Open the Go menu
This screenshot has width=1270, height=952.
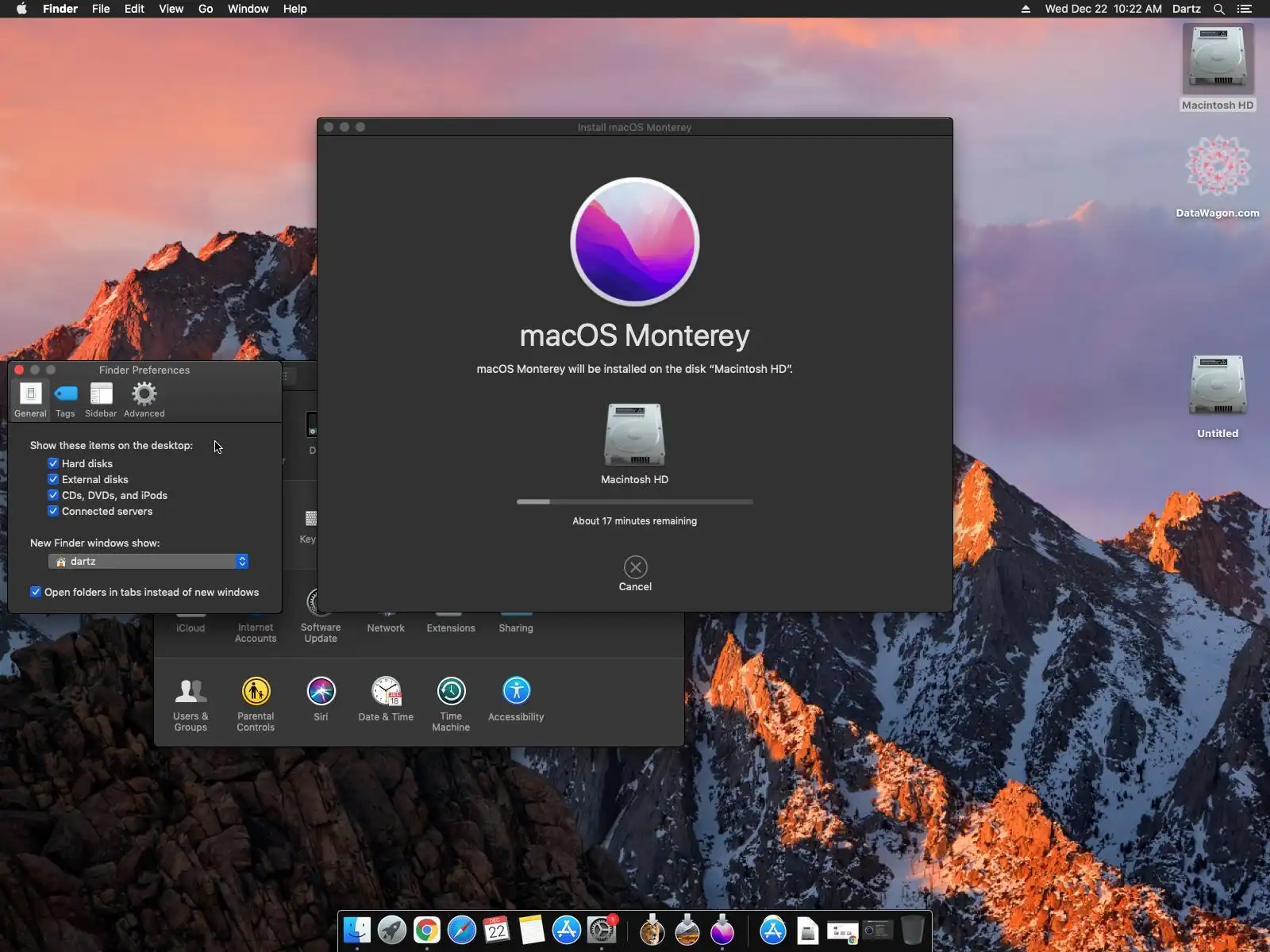pyautogui.click(x=206, y=9)
